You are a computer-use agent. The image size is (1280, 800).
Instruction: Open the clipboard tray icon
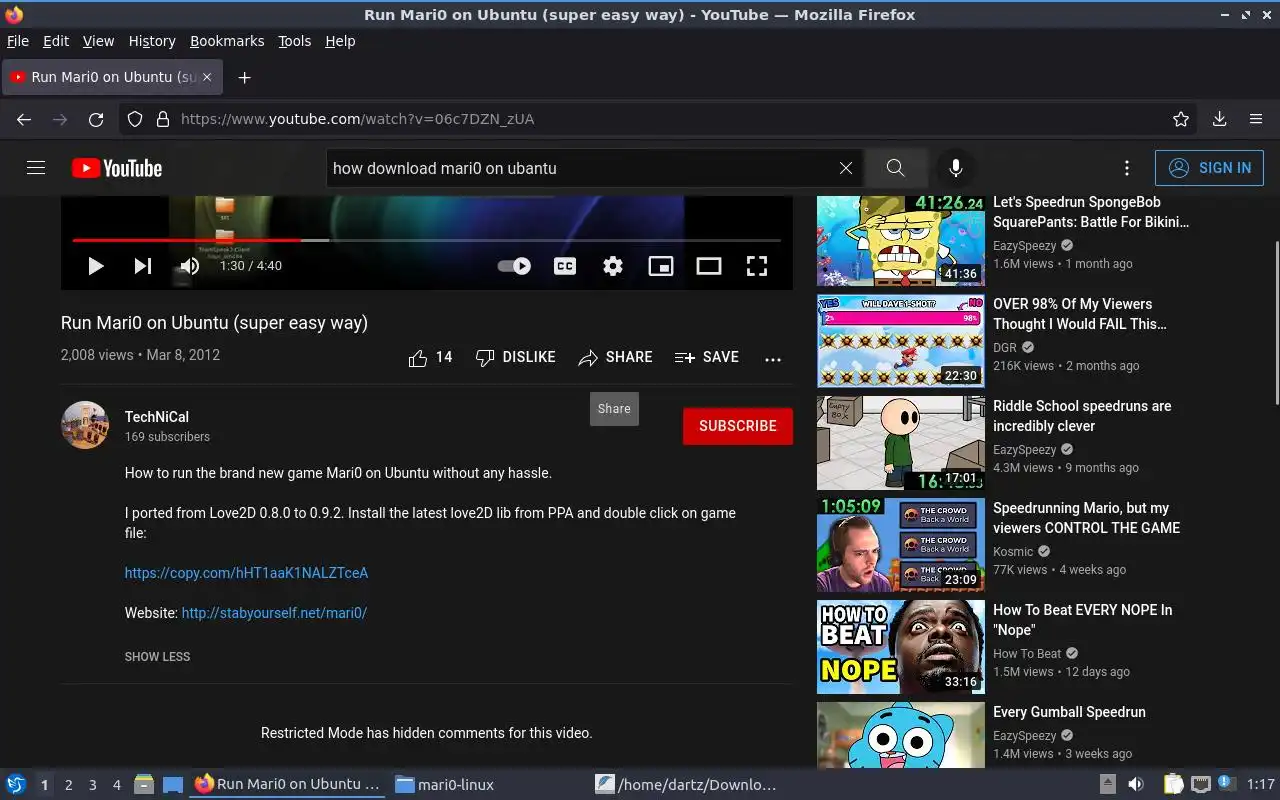pos(1174,785)
